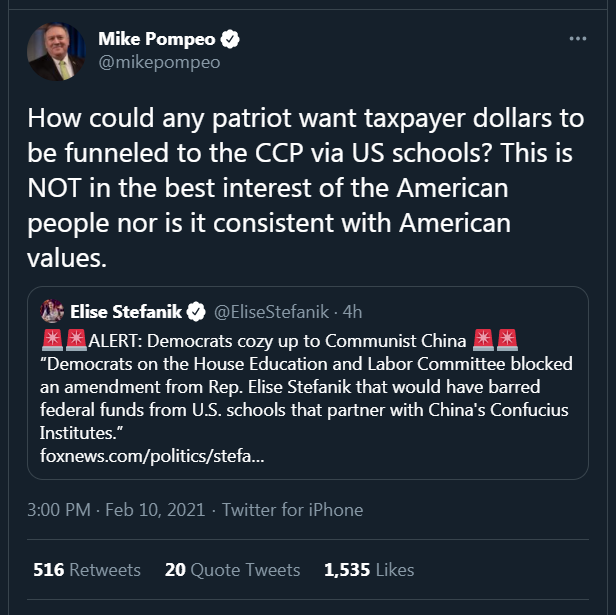Click the 4h timestamp of the quoted tweet
The height and width of the screenshot is (615, 616).
[352, 312]
